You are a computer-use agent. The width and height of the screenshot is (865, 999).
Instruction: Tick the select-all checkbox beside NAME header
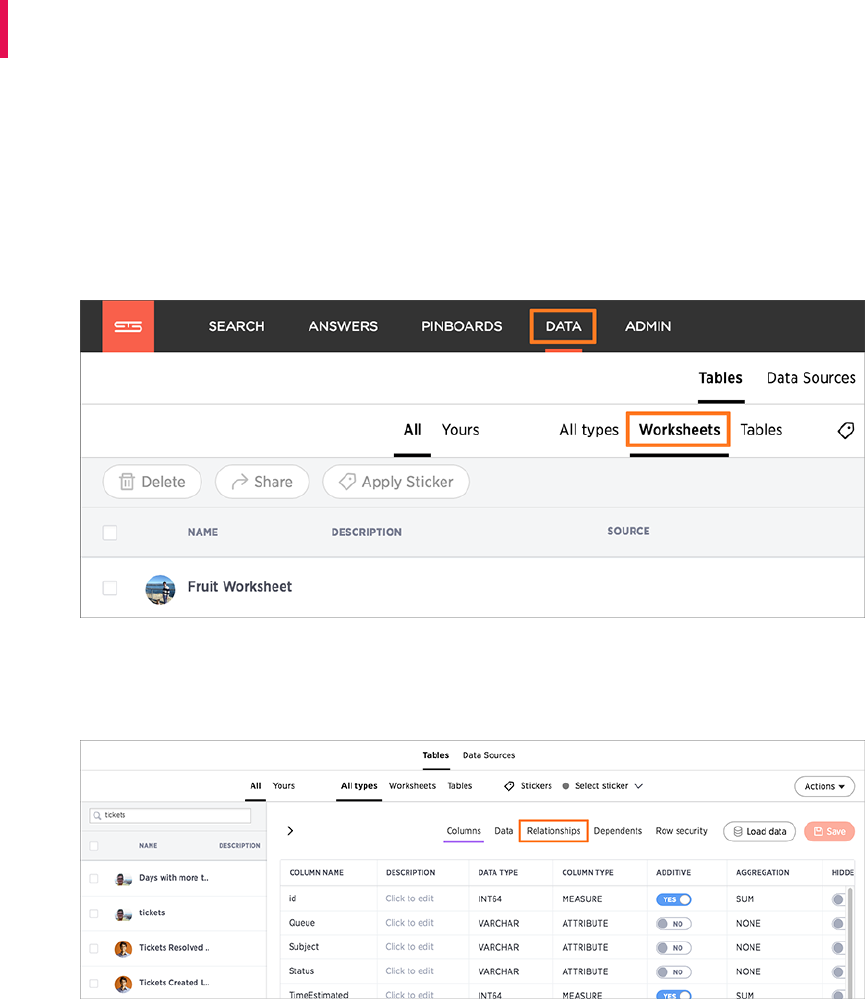point(110,533)
